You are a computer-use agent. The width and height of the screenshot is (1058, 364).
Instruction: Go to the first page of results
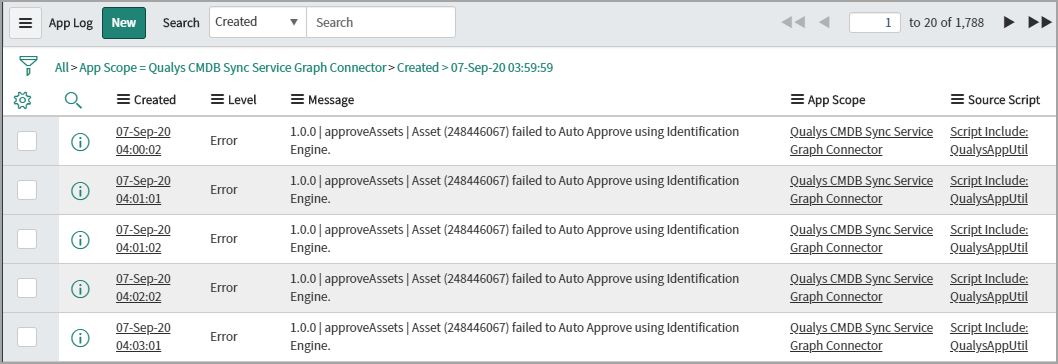(793, 22)
